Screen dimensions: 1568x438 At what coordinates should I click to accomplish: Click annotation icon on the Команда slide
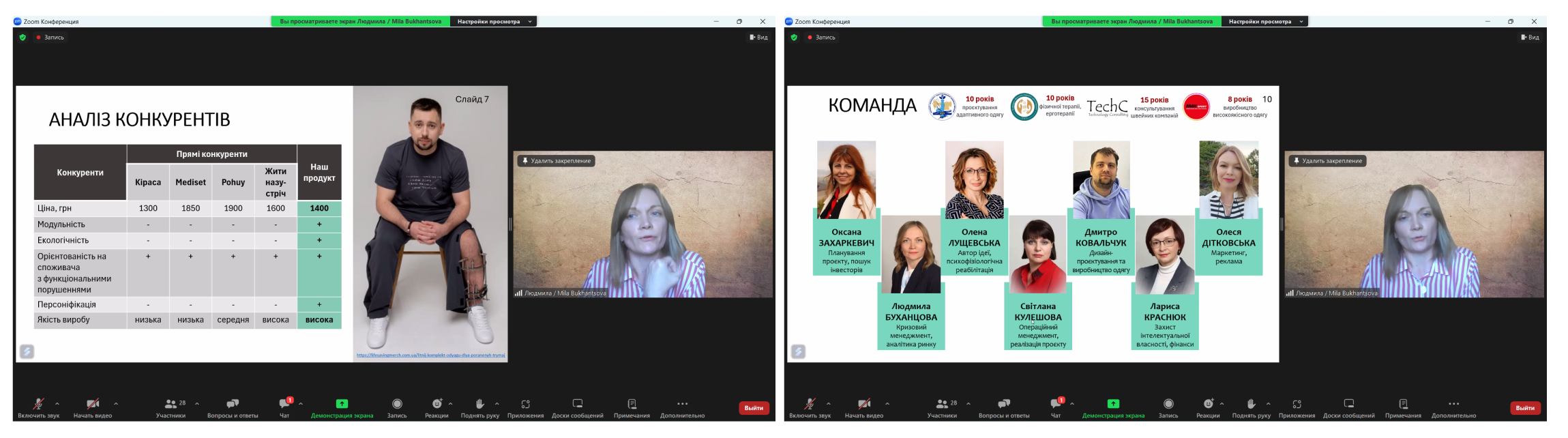click(798, 351)
